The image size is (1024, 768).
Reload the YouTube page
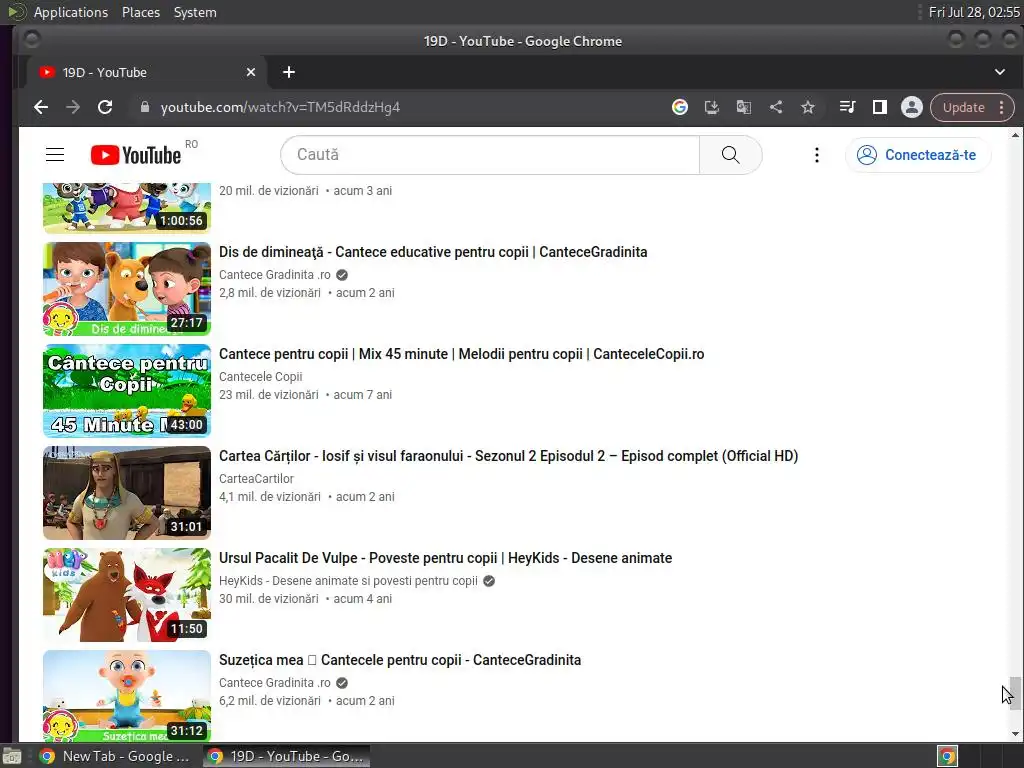(x=105, y=107)
